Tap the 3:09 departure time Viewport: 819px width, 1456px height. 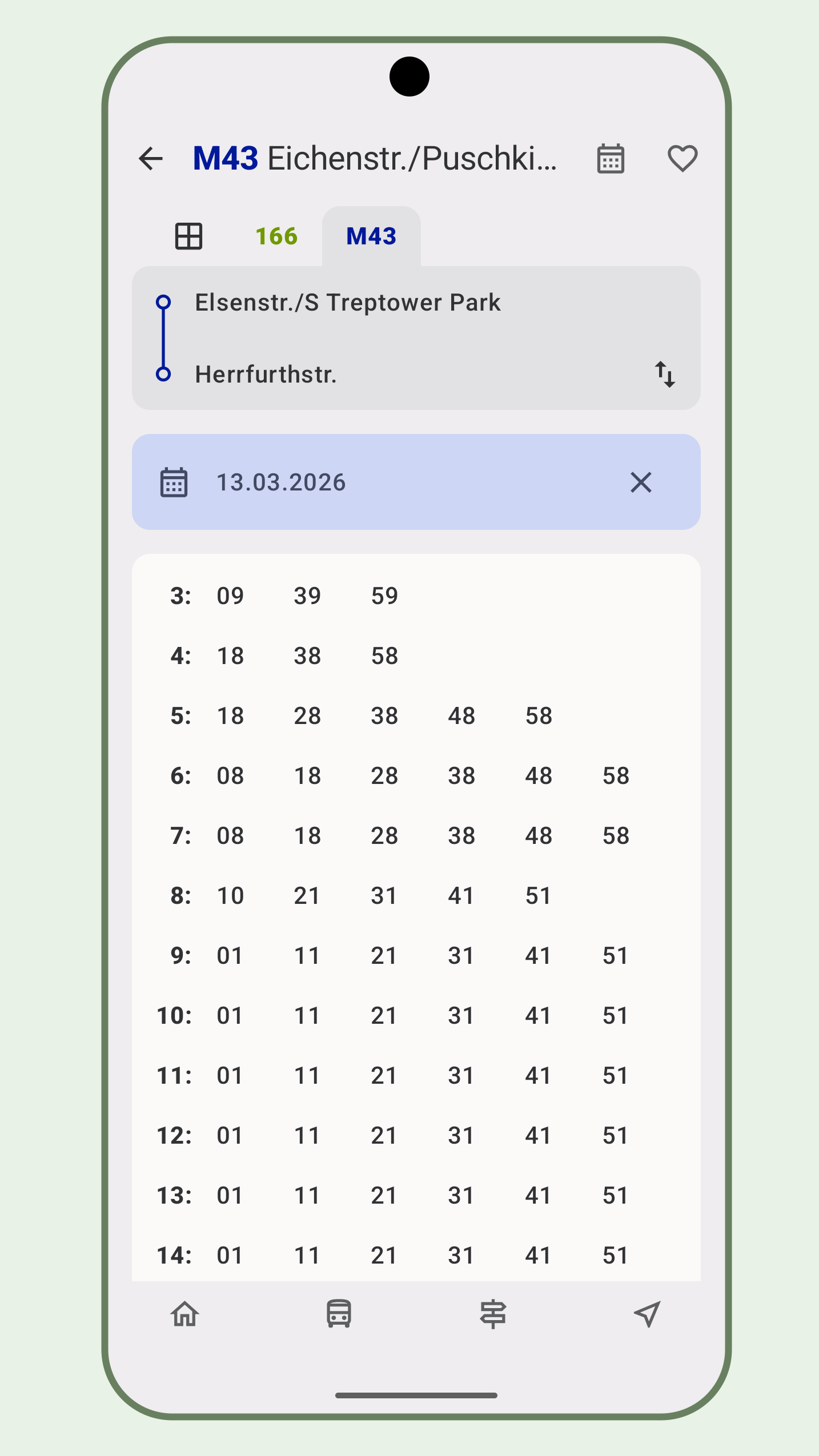230,596
